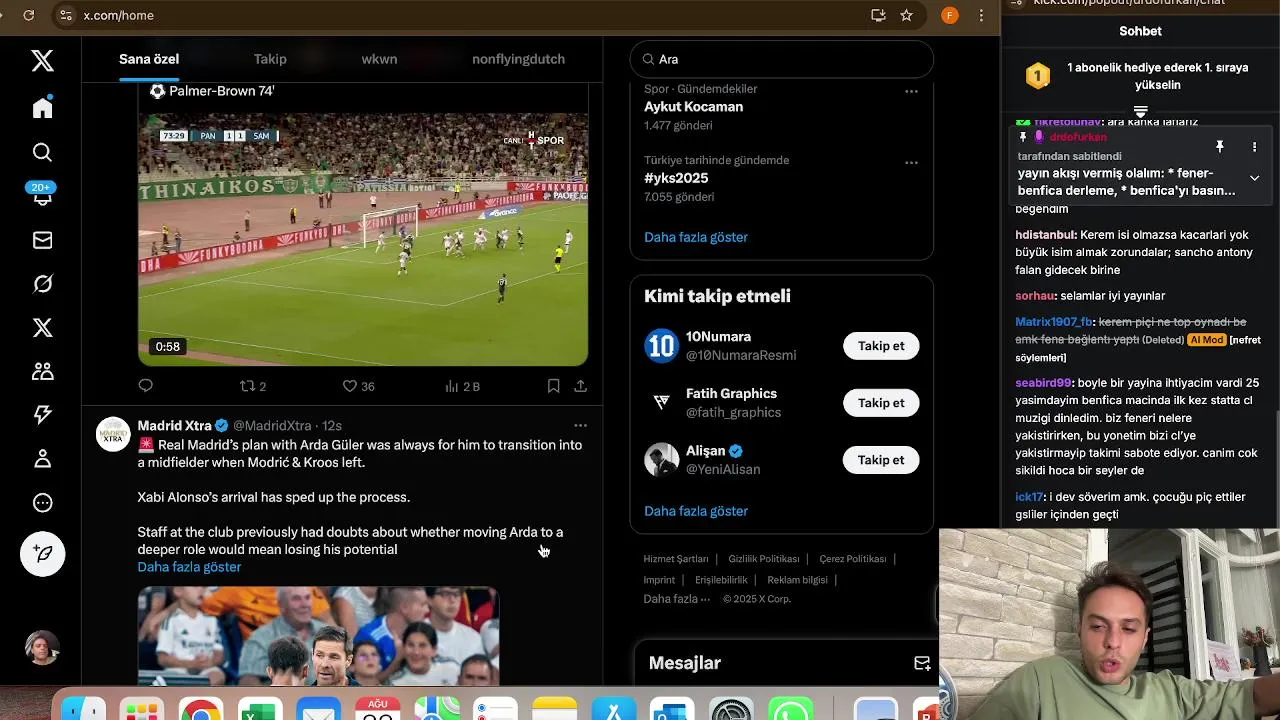1280x720 pixels.
Task: Expand pinned message chevron in Kick chat
Action: (x=1254, y=178)
